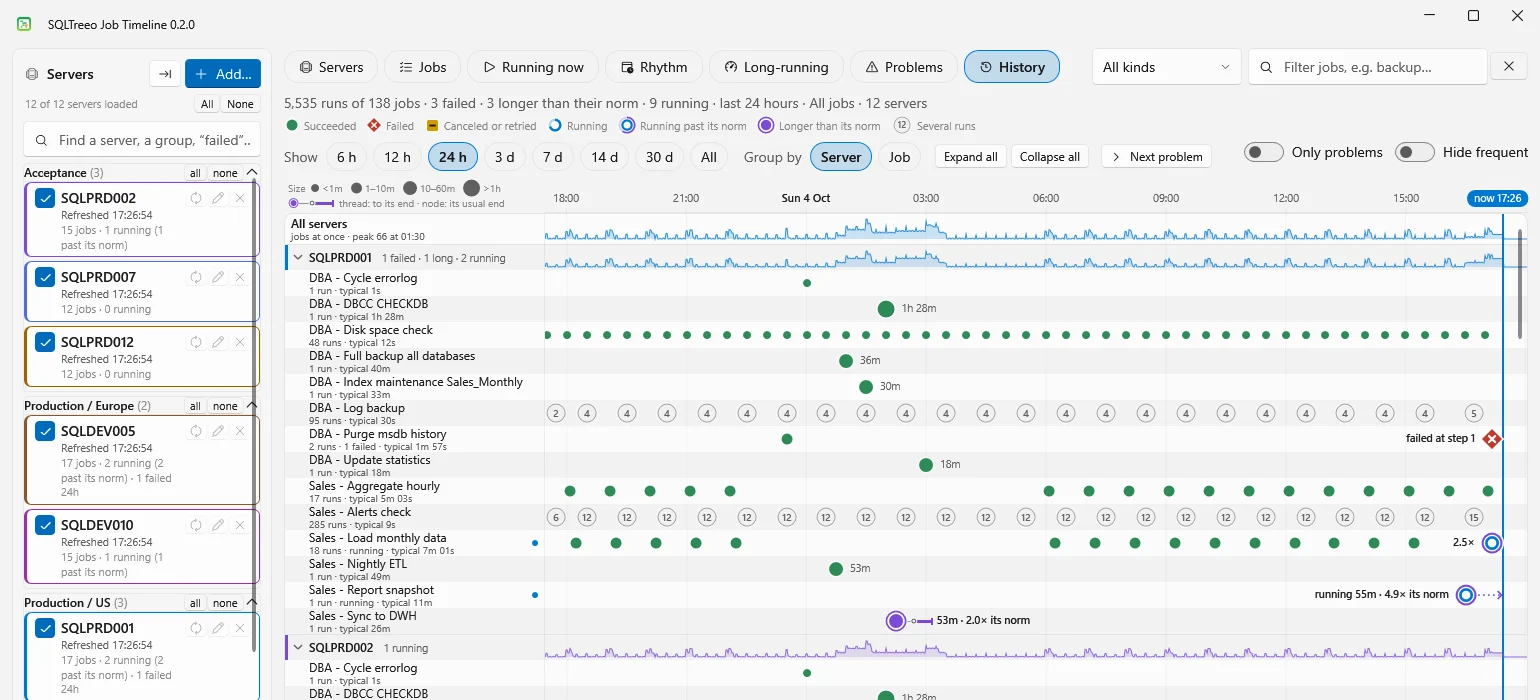Remove server SQLPRD007
The height and width of the screenshot is (700, 1540).
pyautogui.click(x=240, y=277)
